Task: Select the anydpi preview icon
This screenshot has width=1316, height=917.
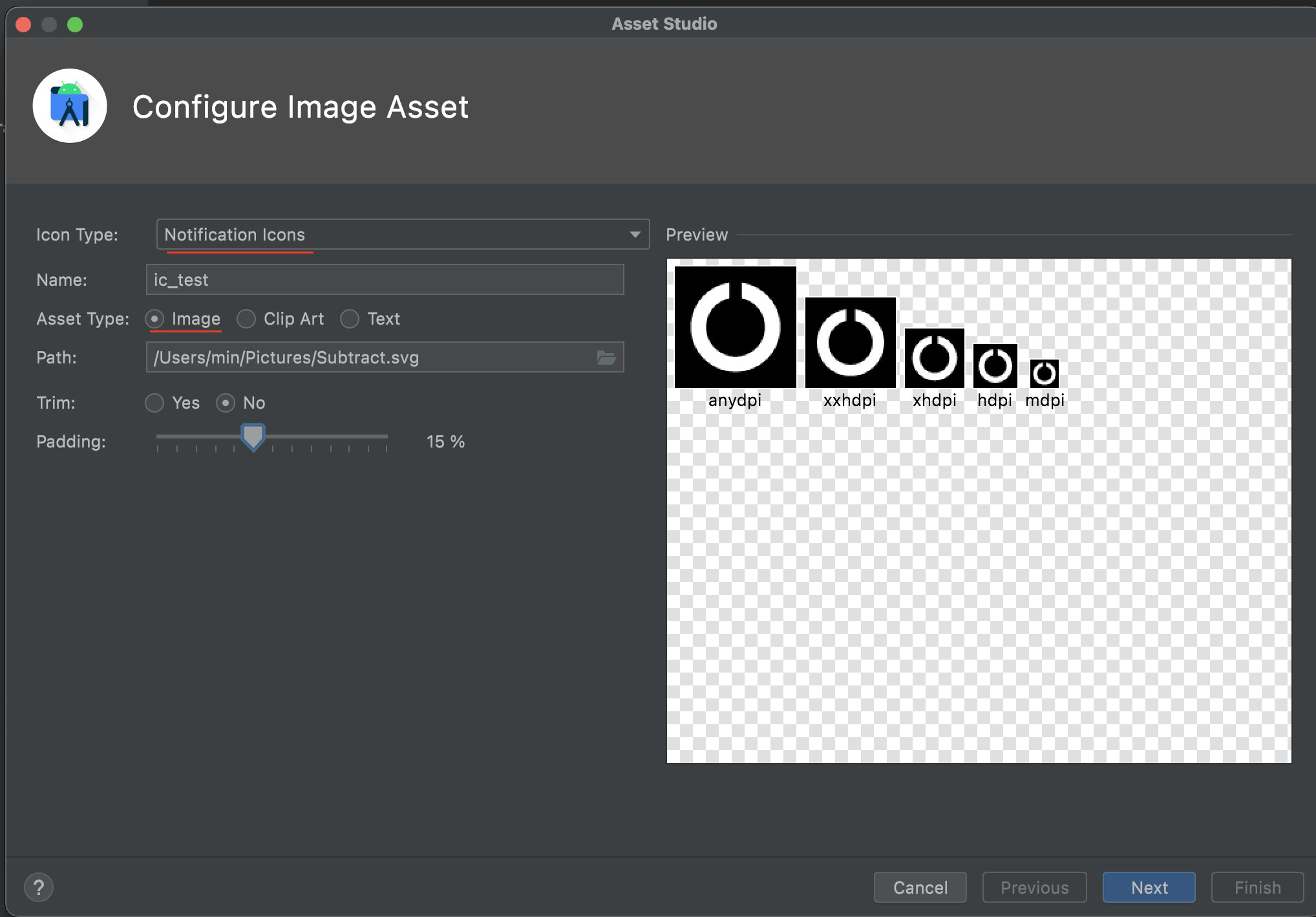Action: coord(736,327)
